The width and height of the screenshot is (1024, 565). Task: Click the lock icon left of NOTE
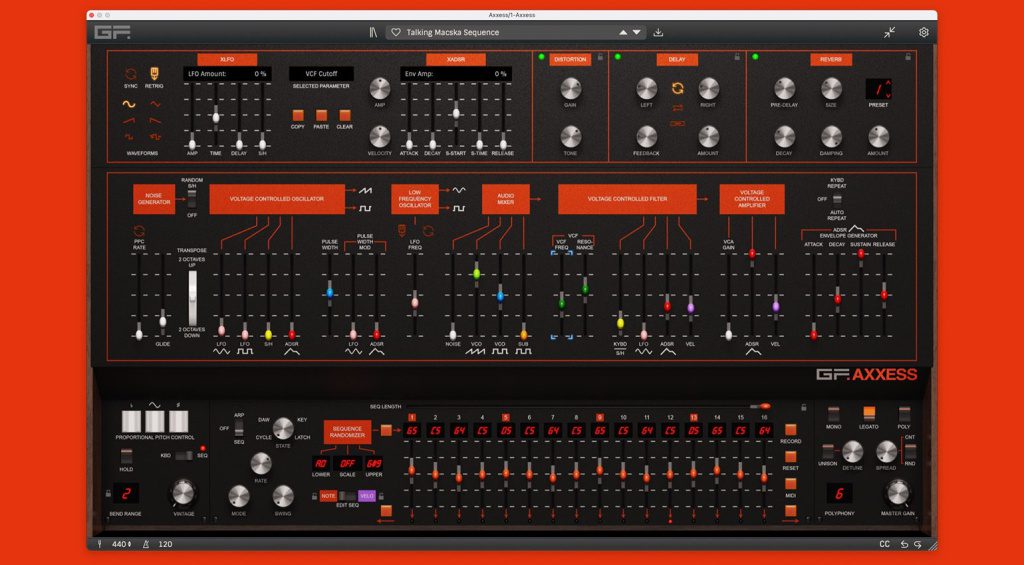pos(315,496)
